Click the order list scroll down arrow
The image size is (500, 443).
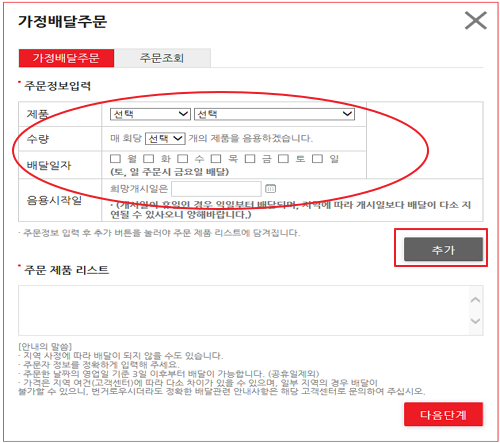point(475,321)
